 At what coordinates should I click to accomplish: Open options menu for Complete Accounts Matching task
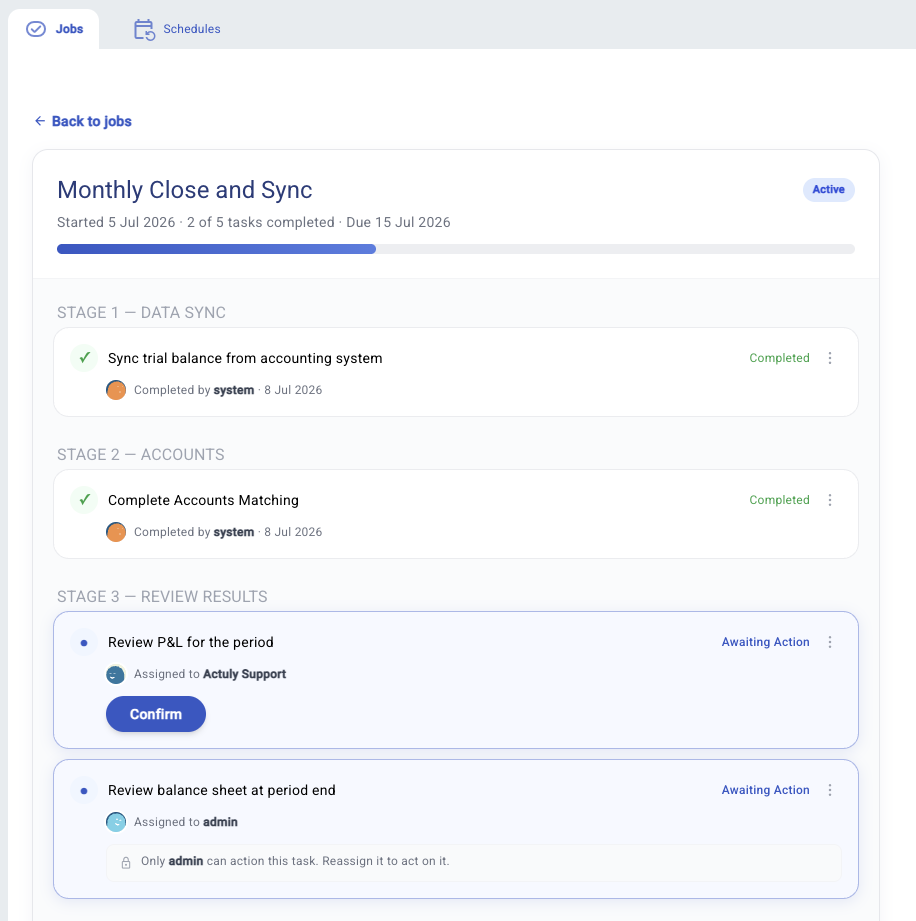(x=830, y=500)
